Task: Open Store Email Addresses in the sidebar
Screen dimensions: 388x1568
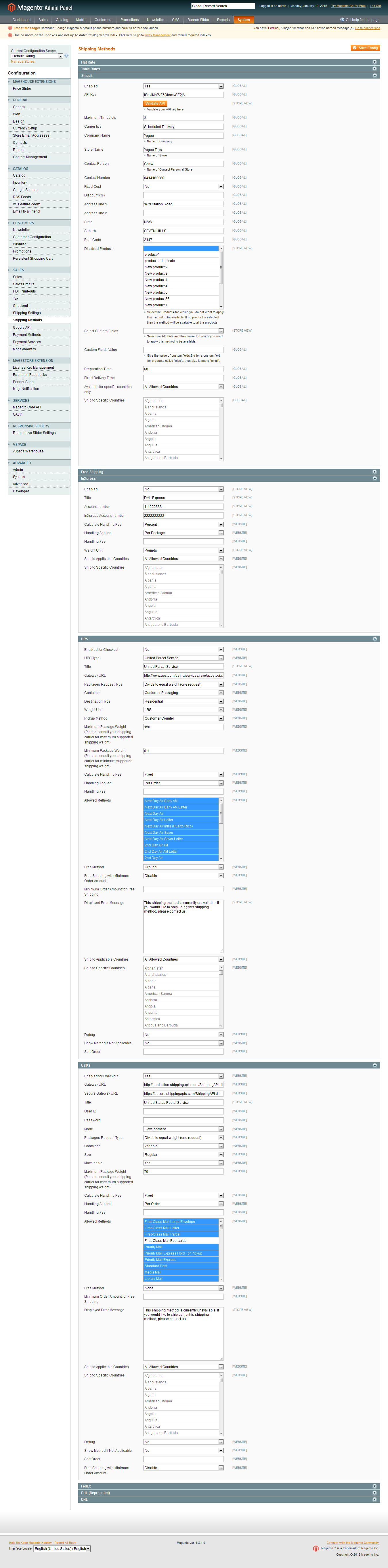Action: tap(31, 136)
